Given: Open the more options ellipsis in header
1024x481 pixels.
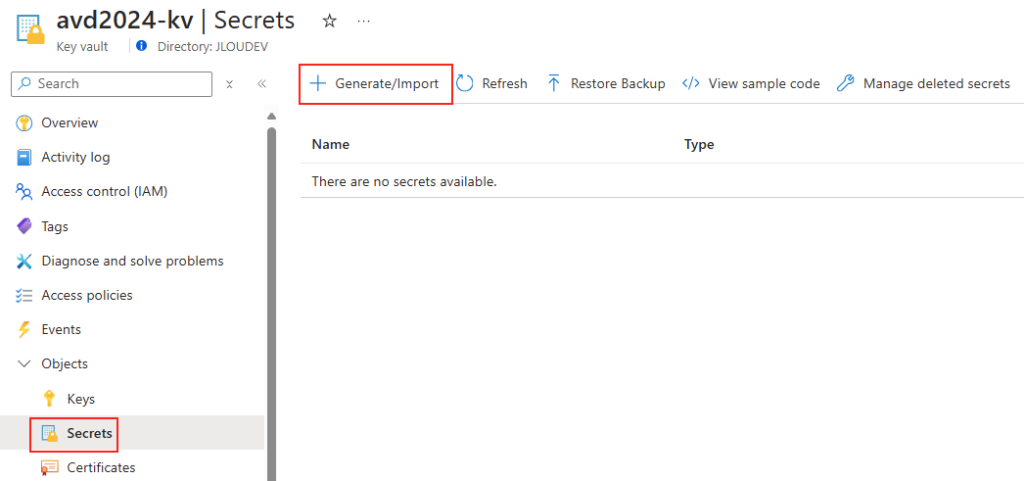Looking at the screenshot, I should click(364, 21).
